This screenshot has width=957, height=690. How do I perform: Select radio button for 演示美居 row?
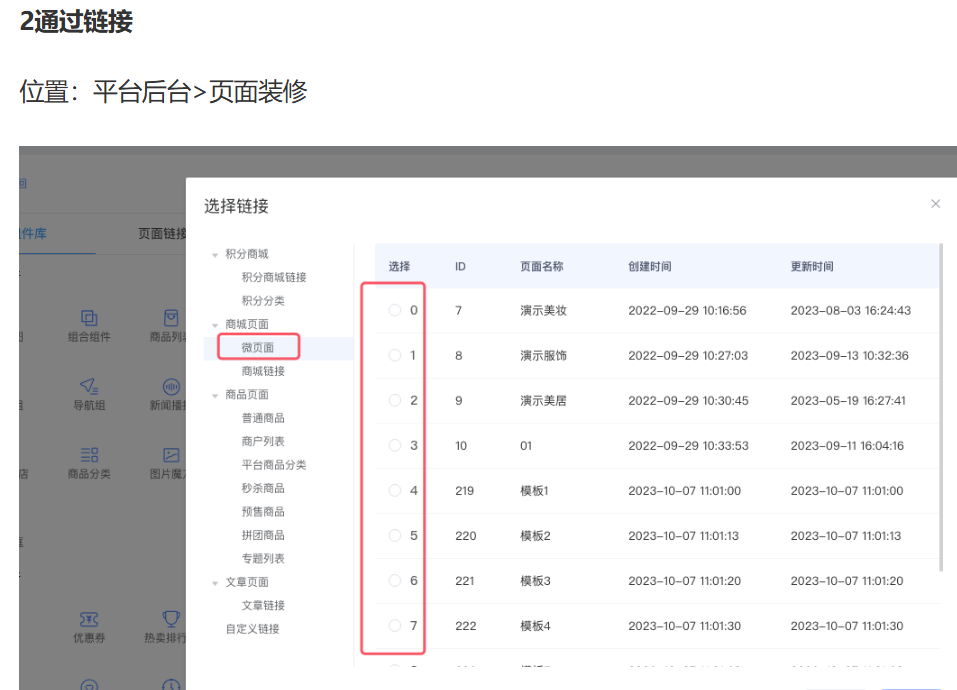pyautogui.click(x=395, y=400)
